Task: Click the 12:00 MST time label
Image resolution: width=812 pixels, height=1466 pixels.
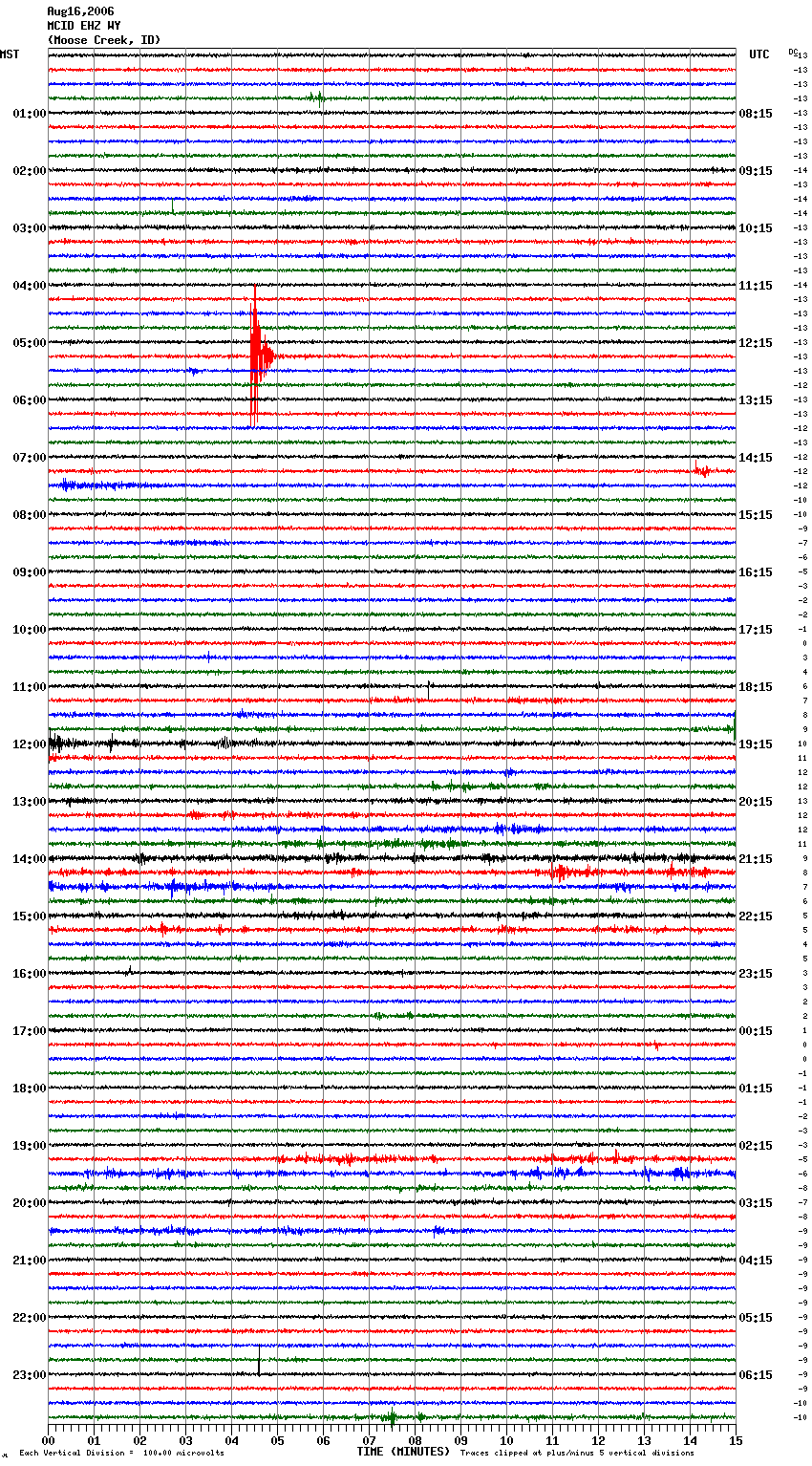Action: 30,744
